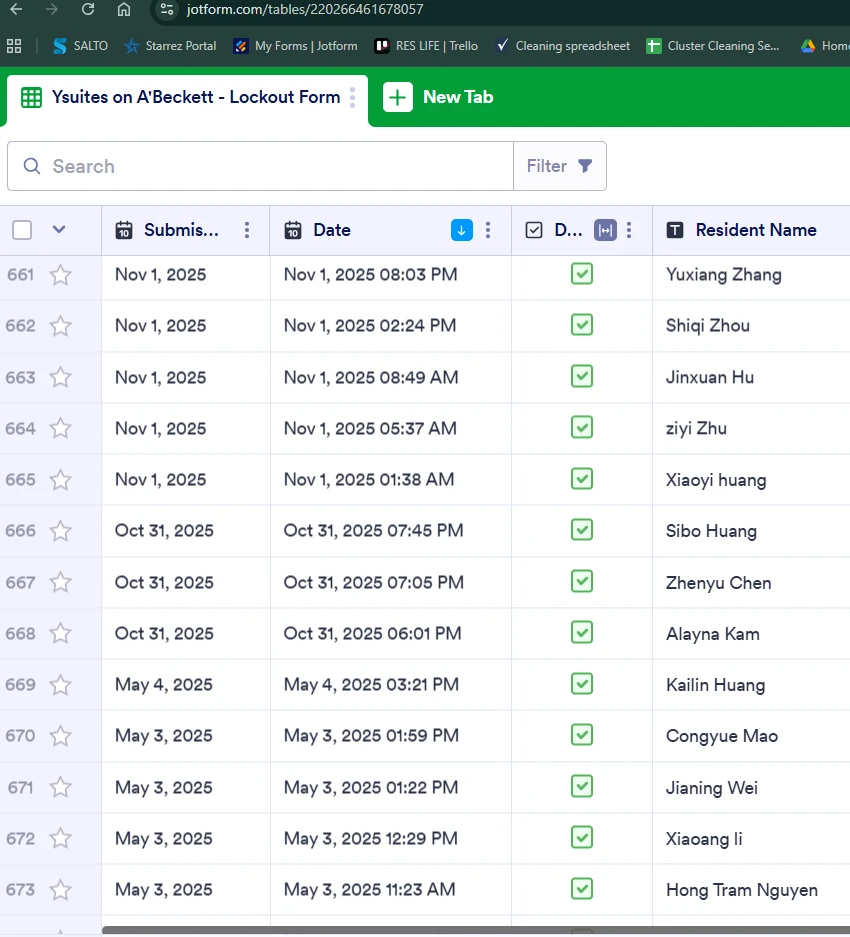850x937 pixels.
Task: Click the plus icon next to New Tab
Action: (398, 97)
